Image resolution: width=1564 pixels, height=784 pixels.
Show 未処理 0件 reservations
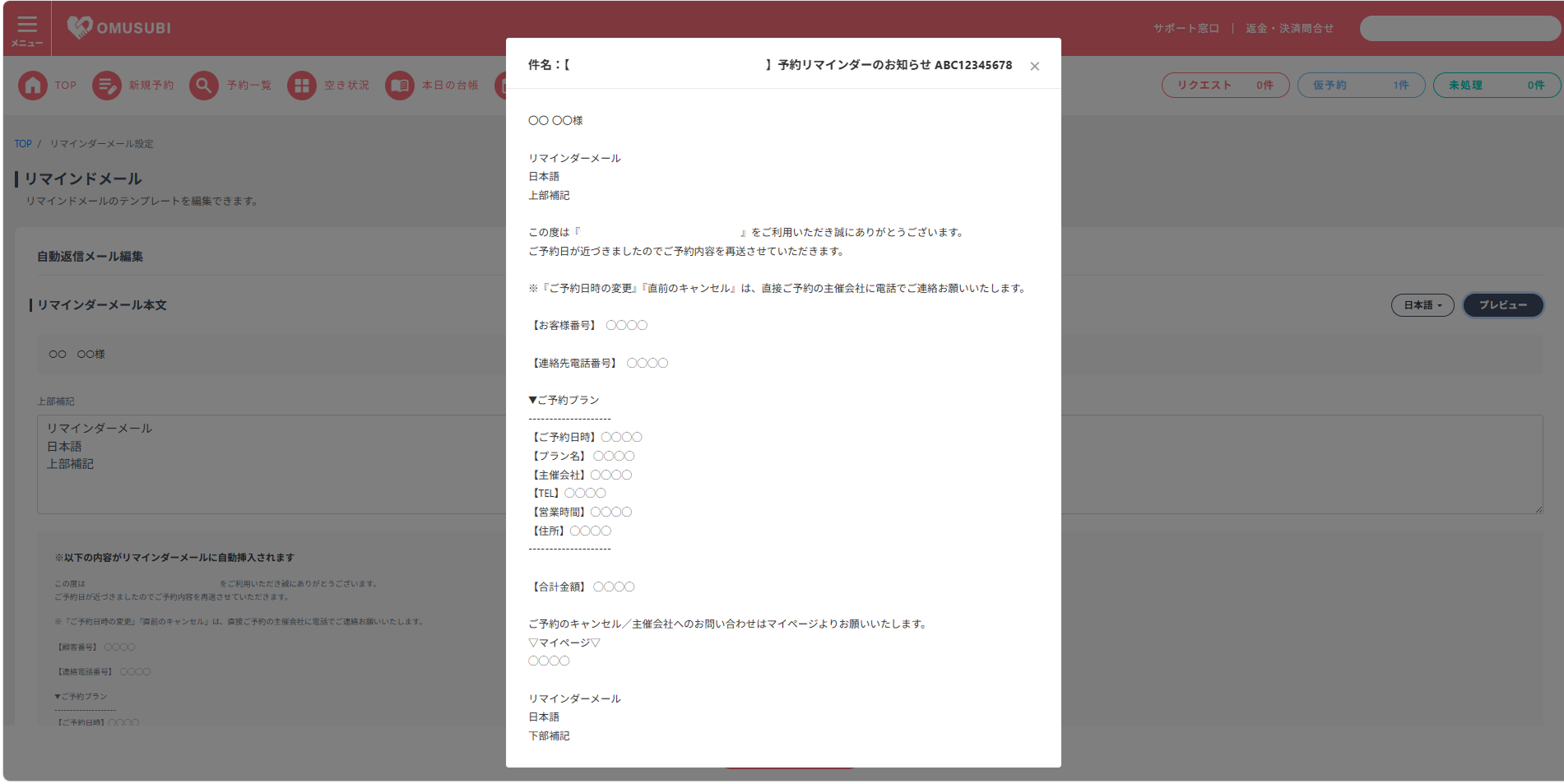pyautogui.click(x=1497, y=86)
